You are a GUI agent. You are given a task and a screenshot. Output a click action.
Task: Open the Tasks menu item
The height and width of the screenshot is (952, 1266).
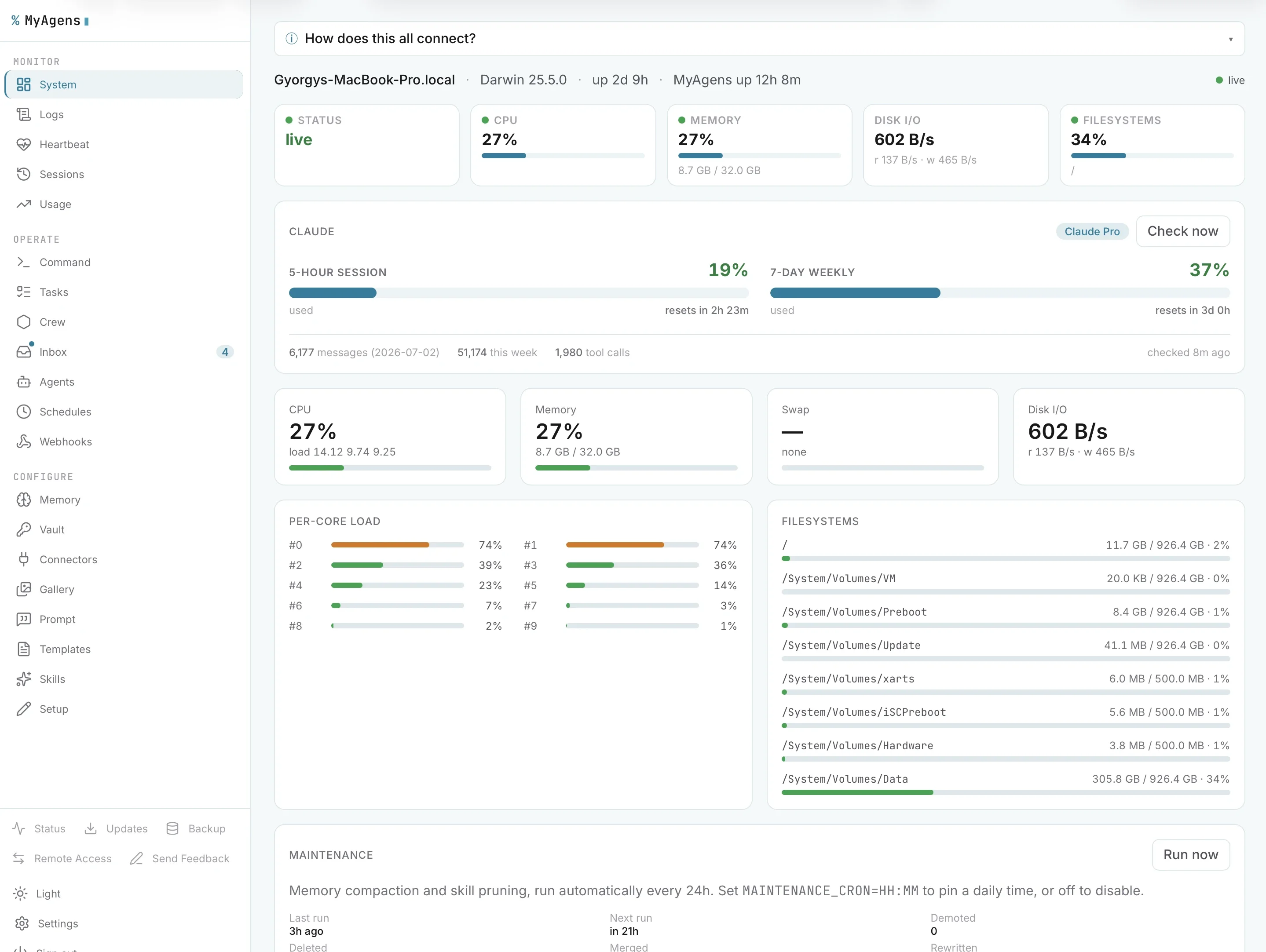(123, 292)
